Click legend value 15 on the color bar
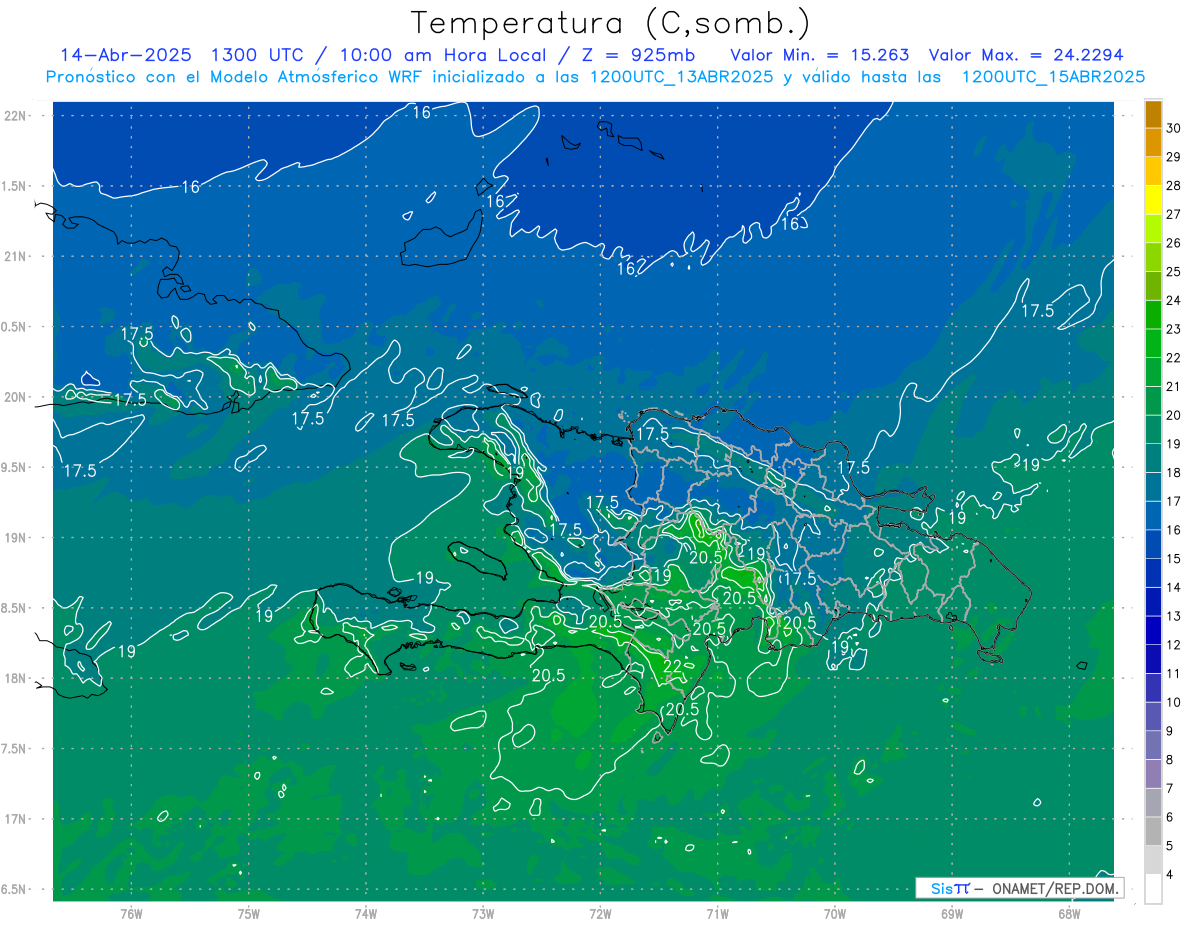The image size is (1200, 927). point(1173,559)
